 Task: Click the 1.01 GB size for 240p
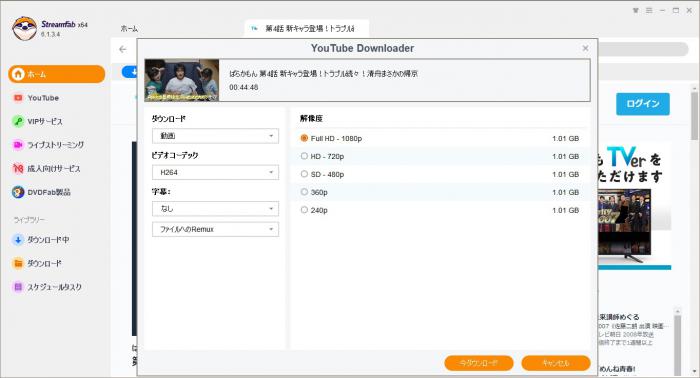pos(566,210)
